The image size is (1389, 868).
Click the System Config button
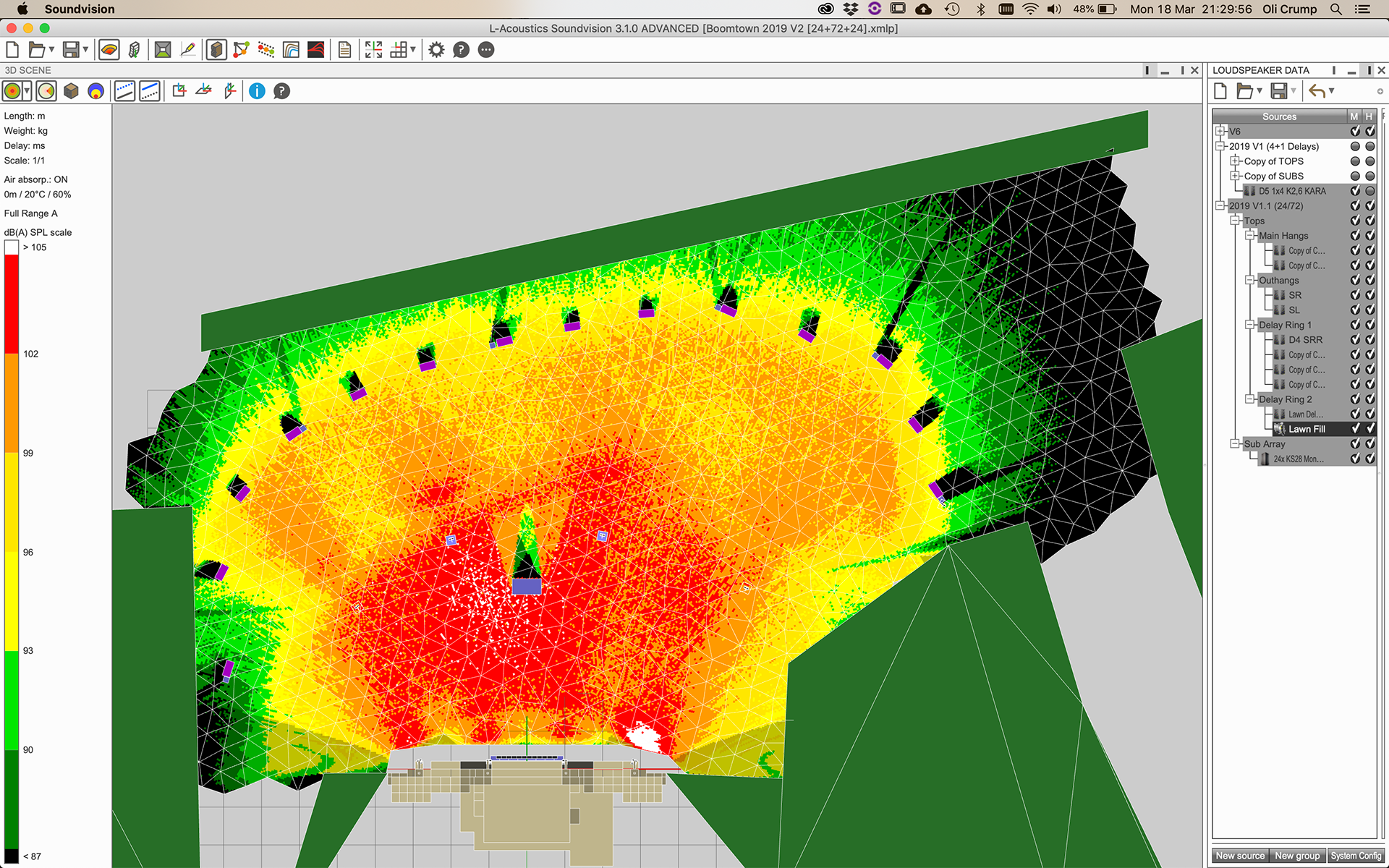(x=1356, y=856)
